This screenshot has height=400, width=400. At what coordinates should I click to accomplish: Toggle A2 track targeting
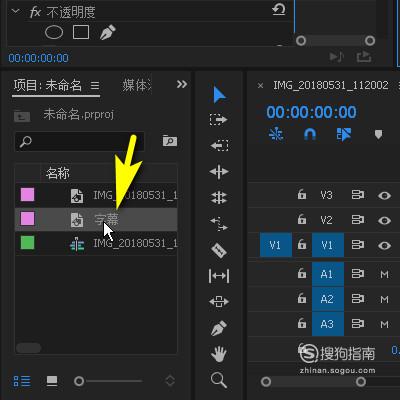click(328, 299)
